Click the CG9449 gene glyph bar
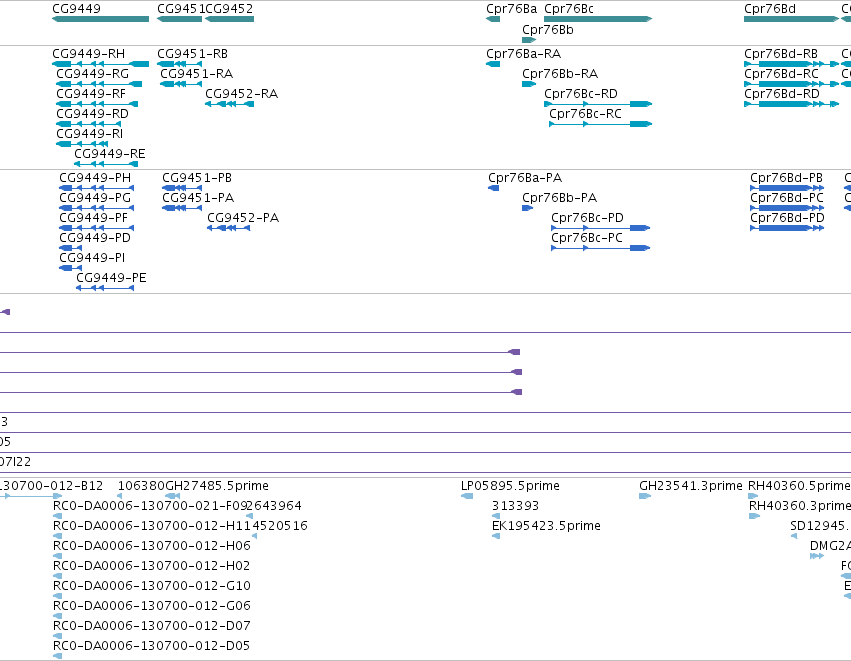Screen dimensions: 851x661 click(100, 19)
